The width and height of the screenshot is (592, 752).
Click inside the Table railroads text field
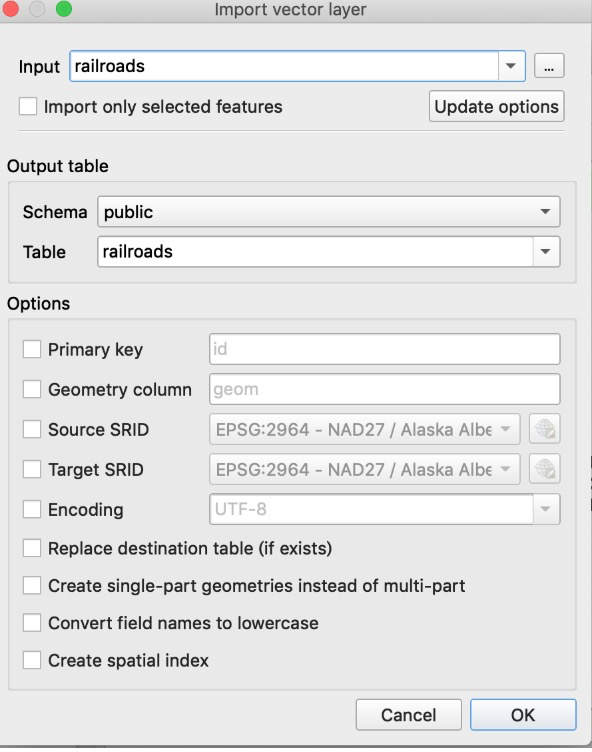coord(315,251)
